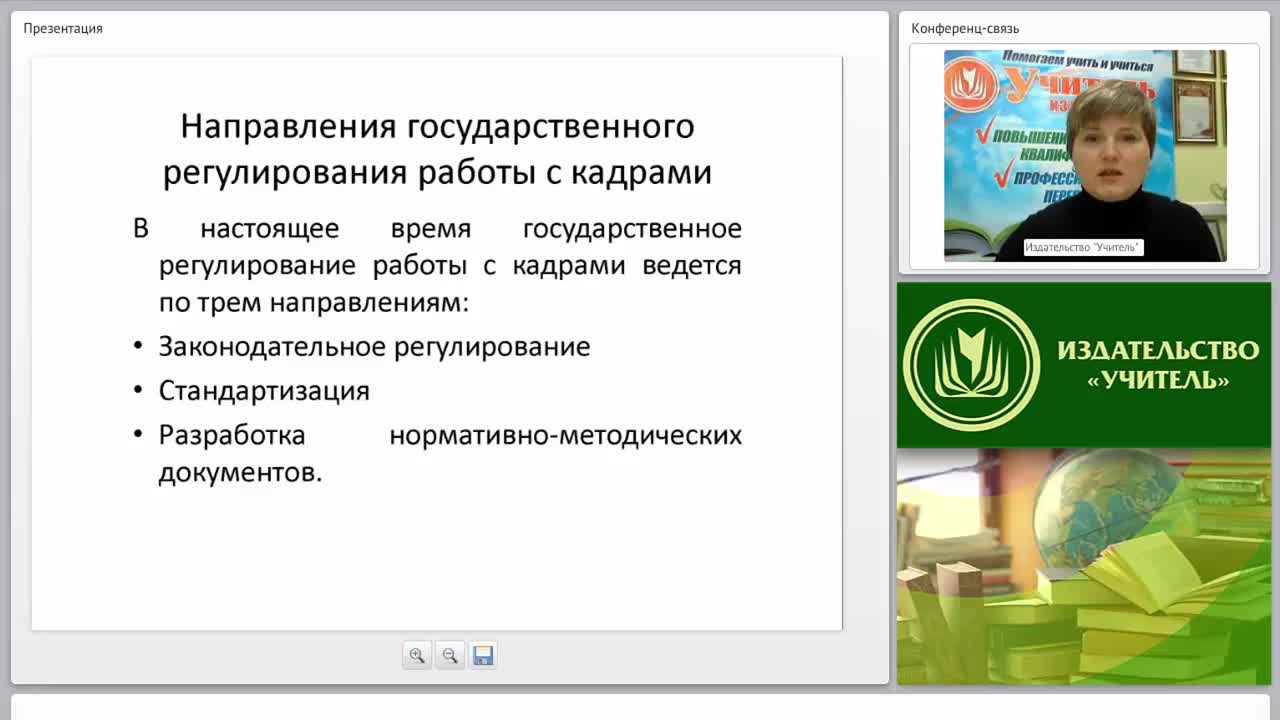Click the bullet Стандартизация
Image resolution: width=1280 pixels, height=720 pixels.
[x=264, y=390]
